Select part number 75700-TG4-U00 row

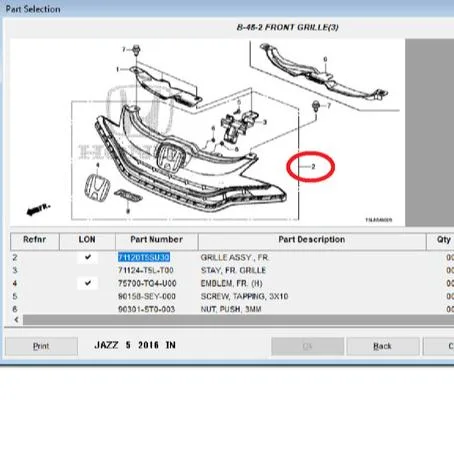tap(232, 283)
